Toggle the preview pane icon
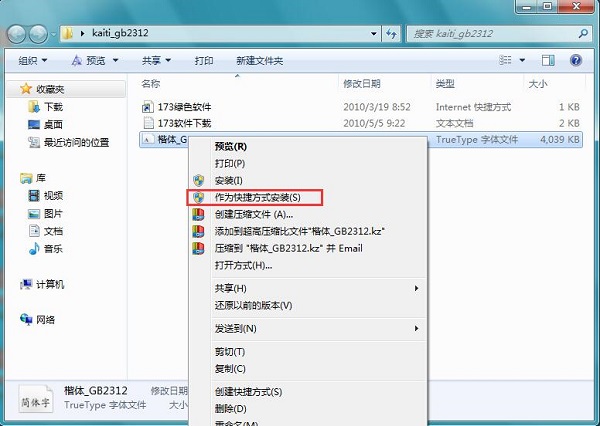 click(548, 60)
